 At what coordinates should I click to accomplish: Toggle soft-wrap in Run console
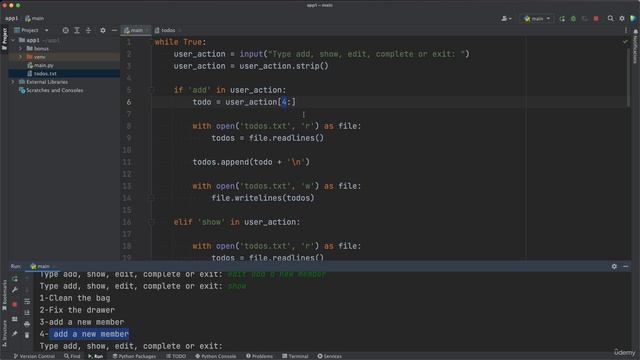pos(27,301)
